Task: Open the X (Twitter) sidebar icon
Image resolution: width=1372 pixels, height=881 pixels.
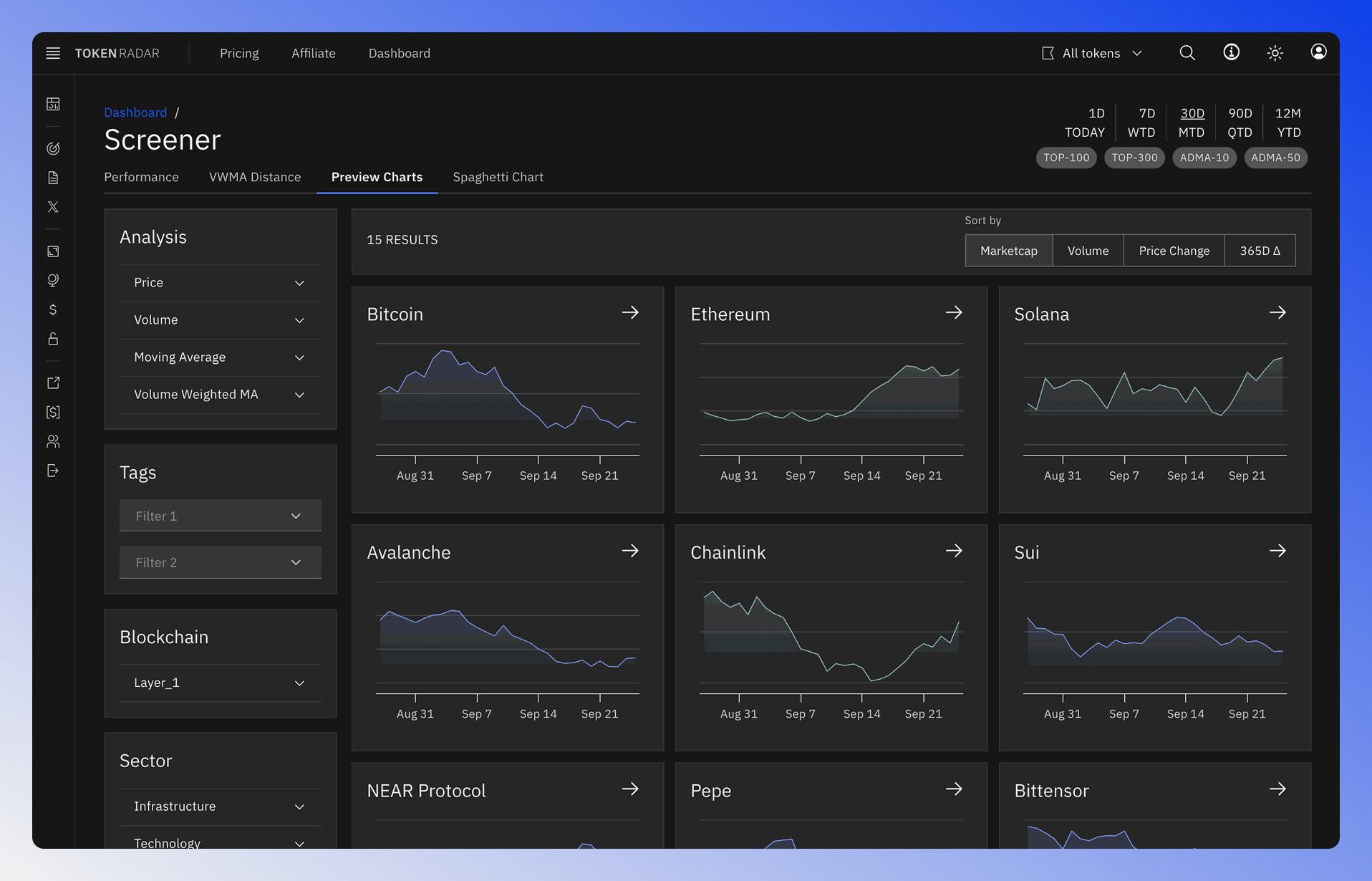Action: tap(53, 207)
